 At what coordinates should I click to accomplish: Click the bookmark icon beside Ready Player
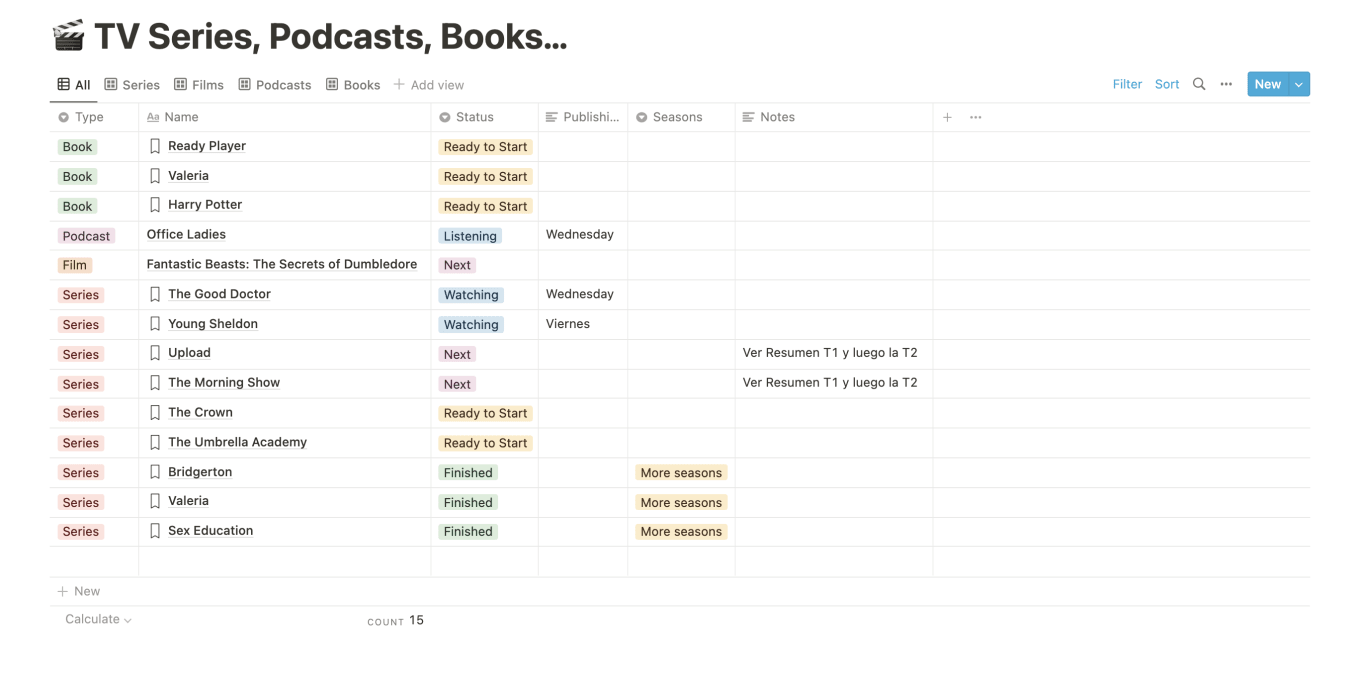click(155, 146)
